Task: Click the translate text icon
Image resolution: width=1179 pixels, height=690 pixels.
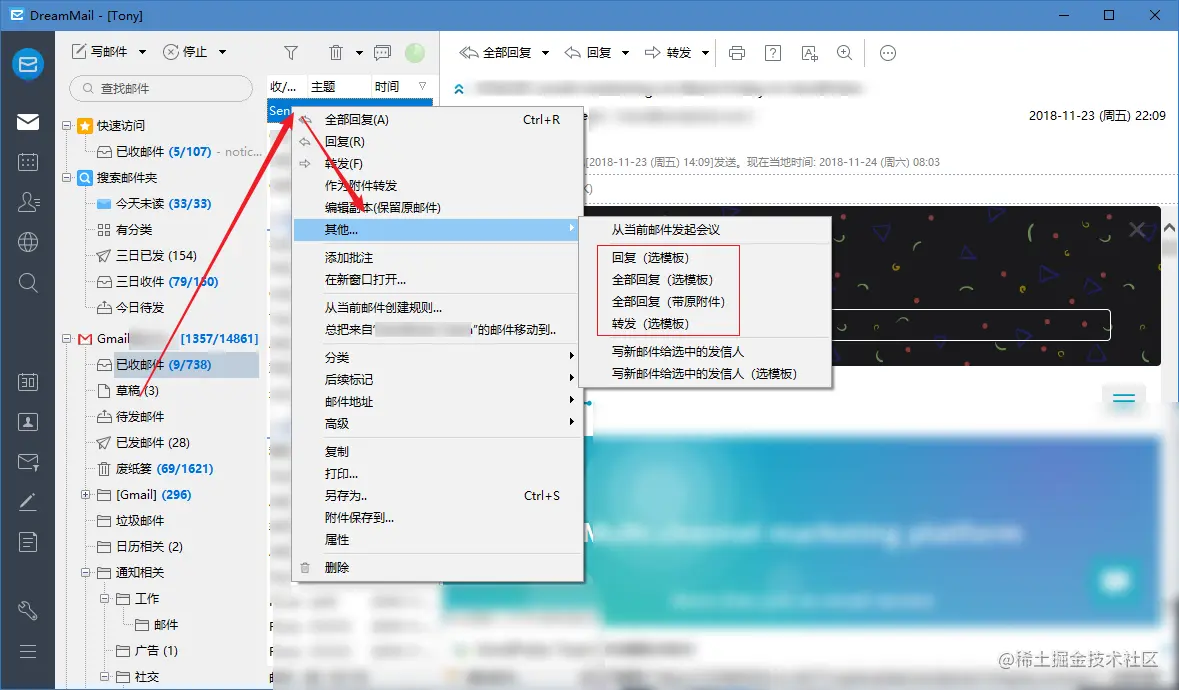Action: coord(810,53)
